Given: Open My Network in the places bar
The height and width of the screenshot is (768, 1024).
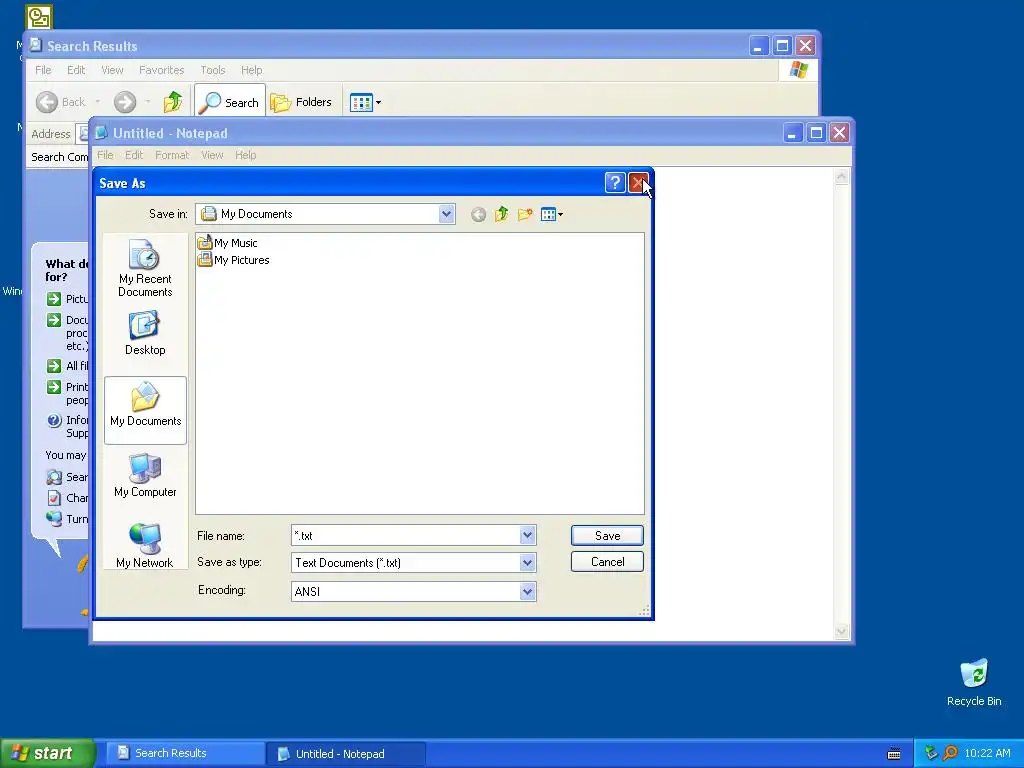Looking at the screenshot, I should click(145, 546).
